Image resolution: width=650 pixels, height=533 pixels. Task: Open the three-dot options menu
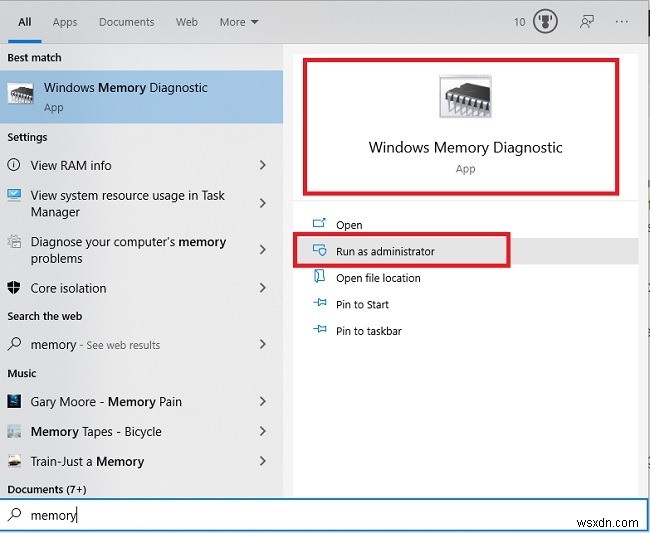click(x=622, y=22)
